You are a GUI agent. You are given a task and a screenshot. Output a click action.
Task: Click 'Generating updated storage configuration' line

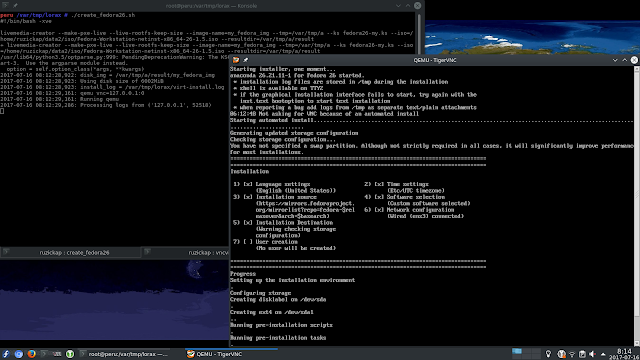pyautogui.click(x=294, y=133)
